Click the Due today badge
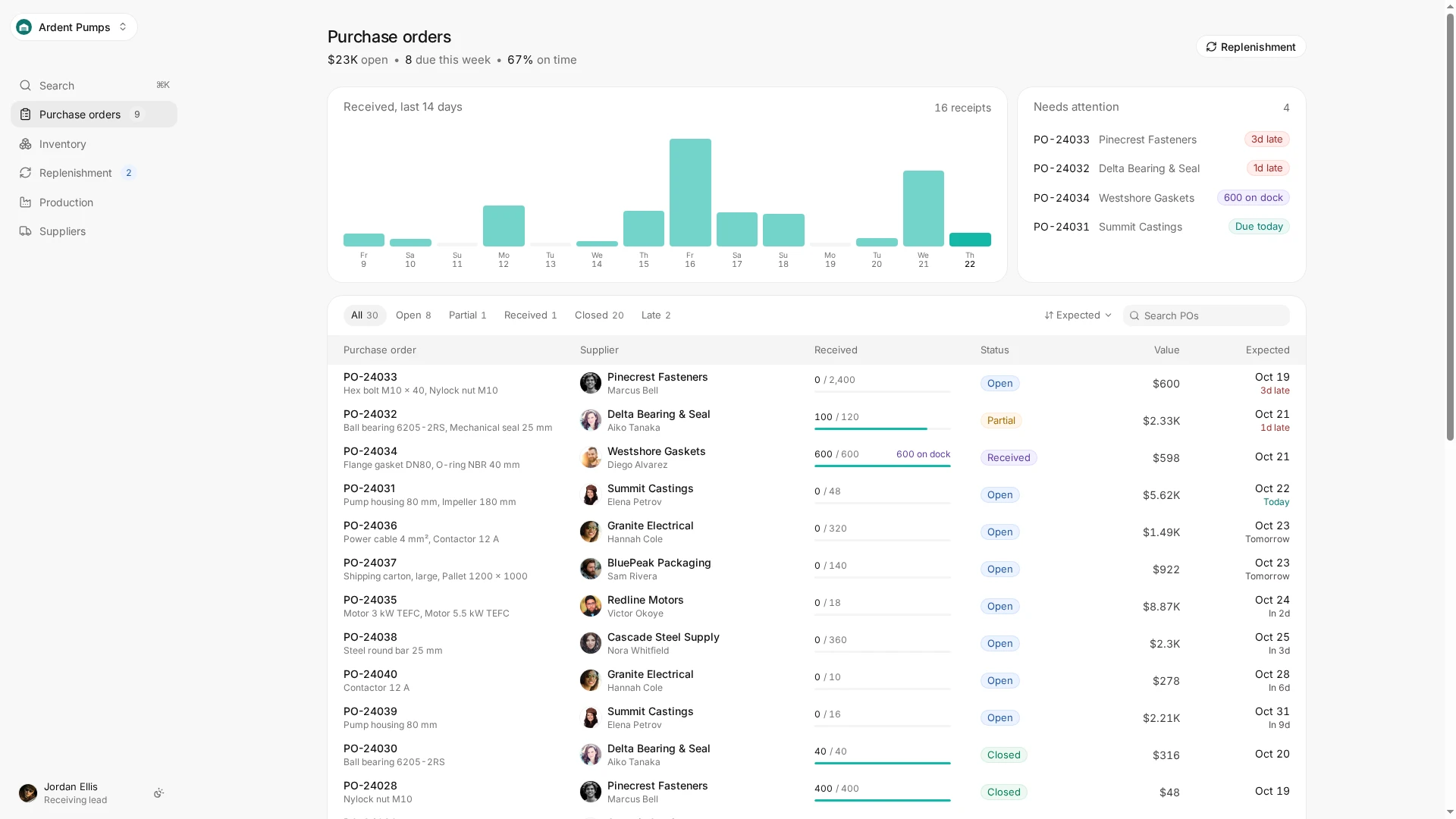This screenshot has height=819, width=1456. pyautogui.click(x=1259, y=227)
